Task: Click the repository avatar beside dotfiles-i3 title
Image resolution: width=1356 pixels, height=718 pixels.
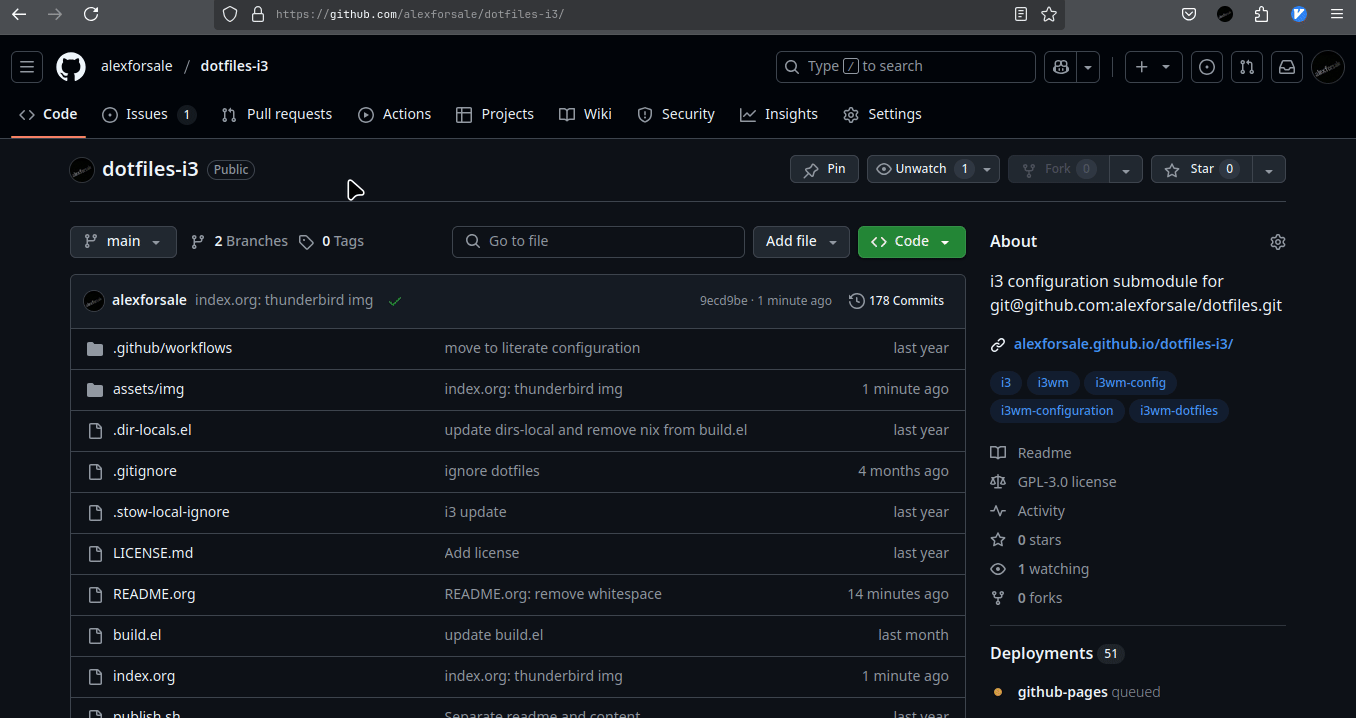Action: 82,170
